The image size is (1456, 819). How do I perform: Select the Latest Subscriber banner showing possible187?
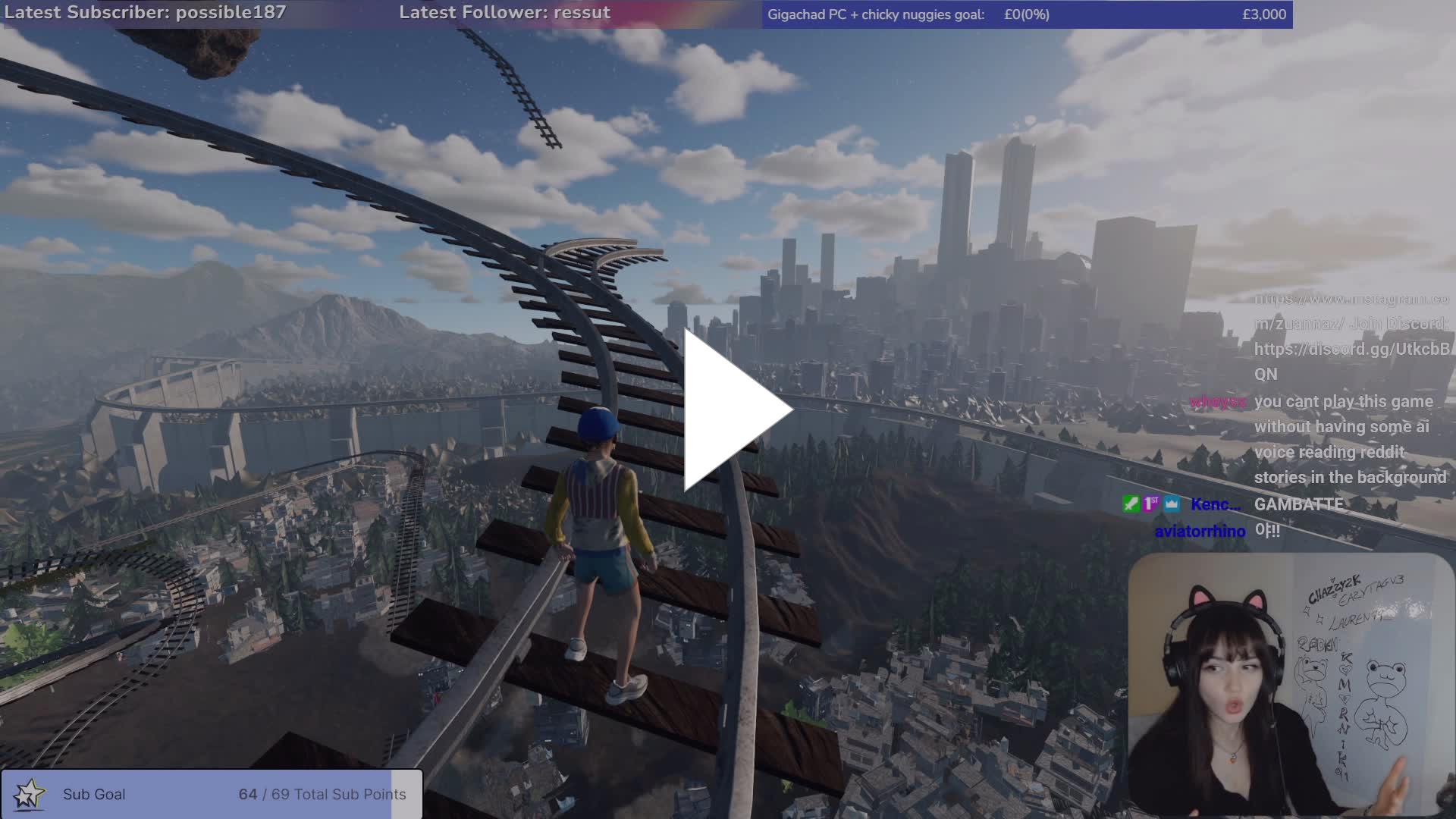coord(144,12)
